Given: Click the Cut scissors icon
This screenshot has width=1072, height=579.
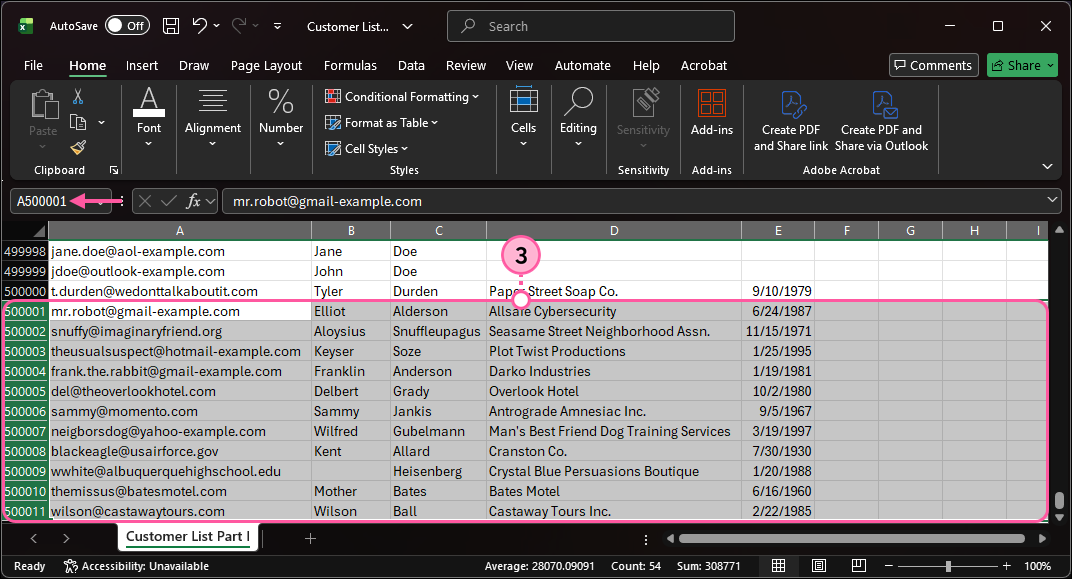Looking at the screenshot, I should pyautogui.click(x=78, y=96).
